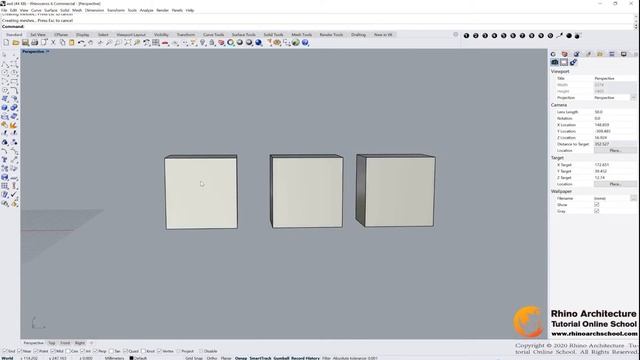Switch to the Curve Tools tab
The height and width of the screenshot is (360, 640).
pos(213,35)
